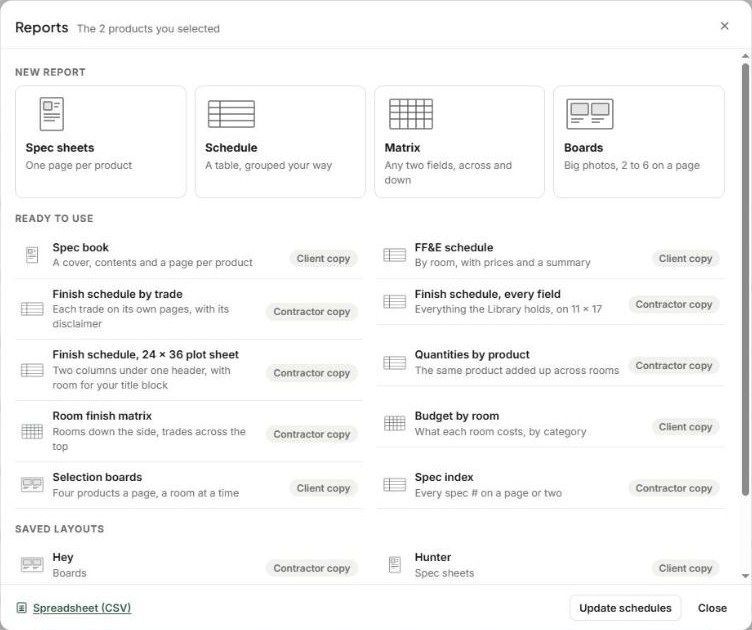Click Client copy badge on Hunter layout
The width and height of the screenshot is (752, 630).
685,568
